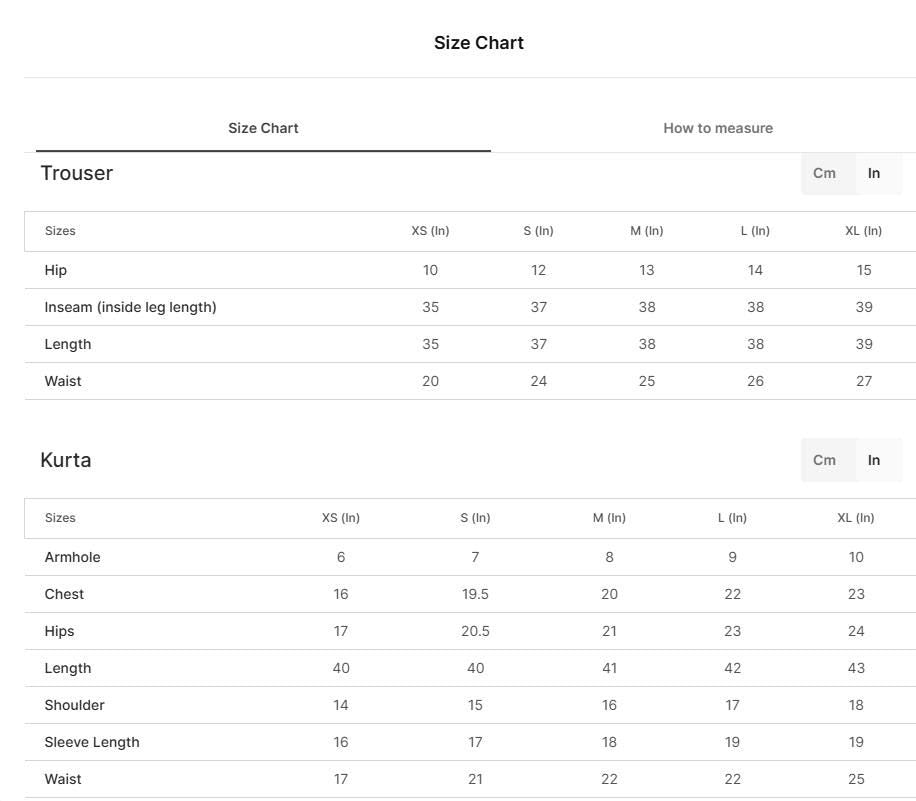Click the Size Chart page title heading
916x801 pixels.
tap(478, 43)
